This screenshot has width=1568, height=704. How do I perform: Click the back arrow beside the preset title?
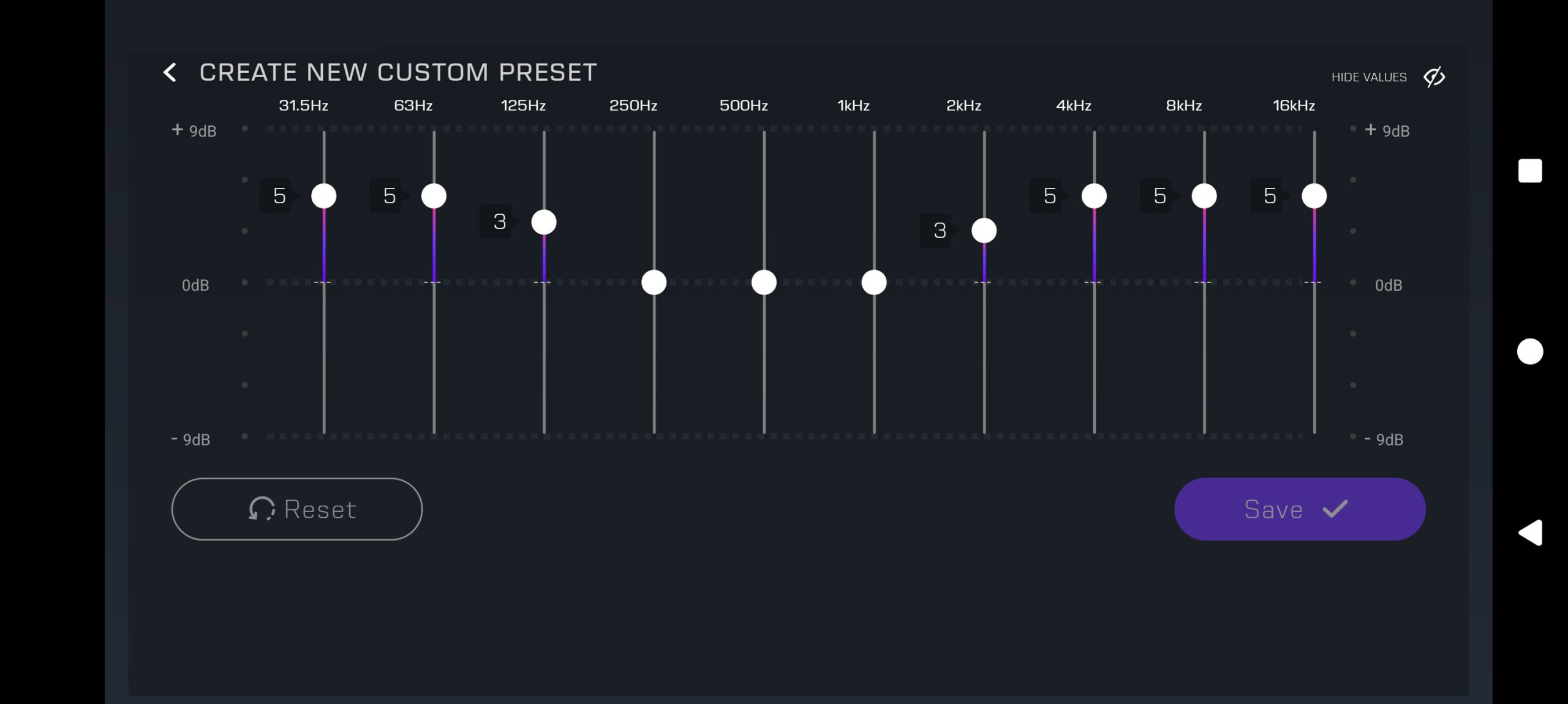pos(170,72)
